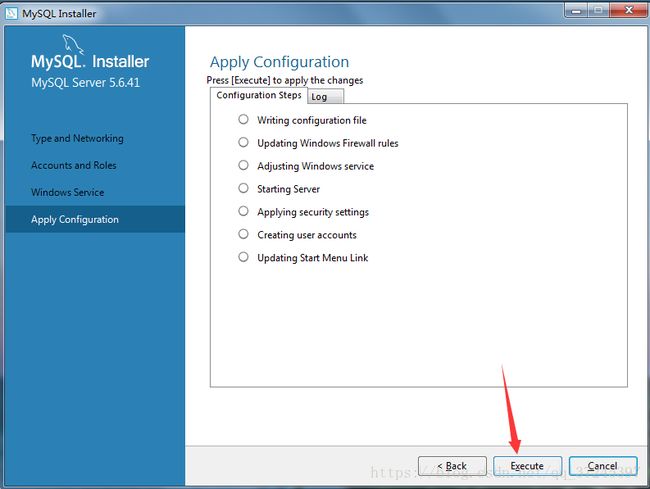Select the Creating user accounts circle
This screenshot has height=489, width=650.
(243, 234)
